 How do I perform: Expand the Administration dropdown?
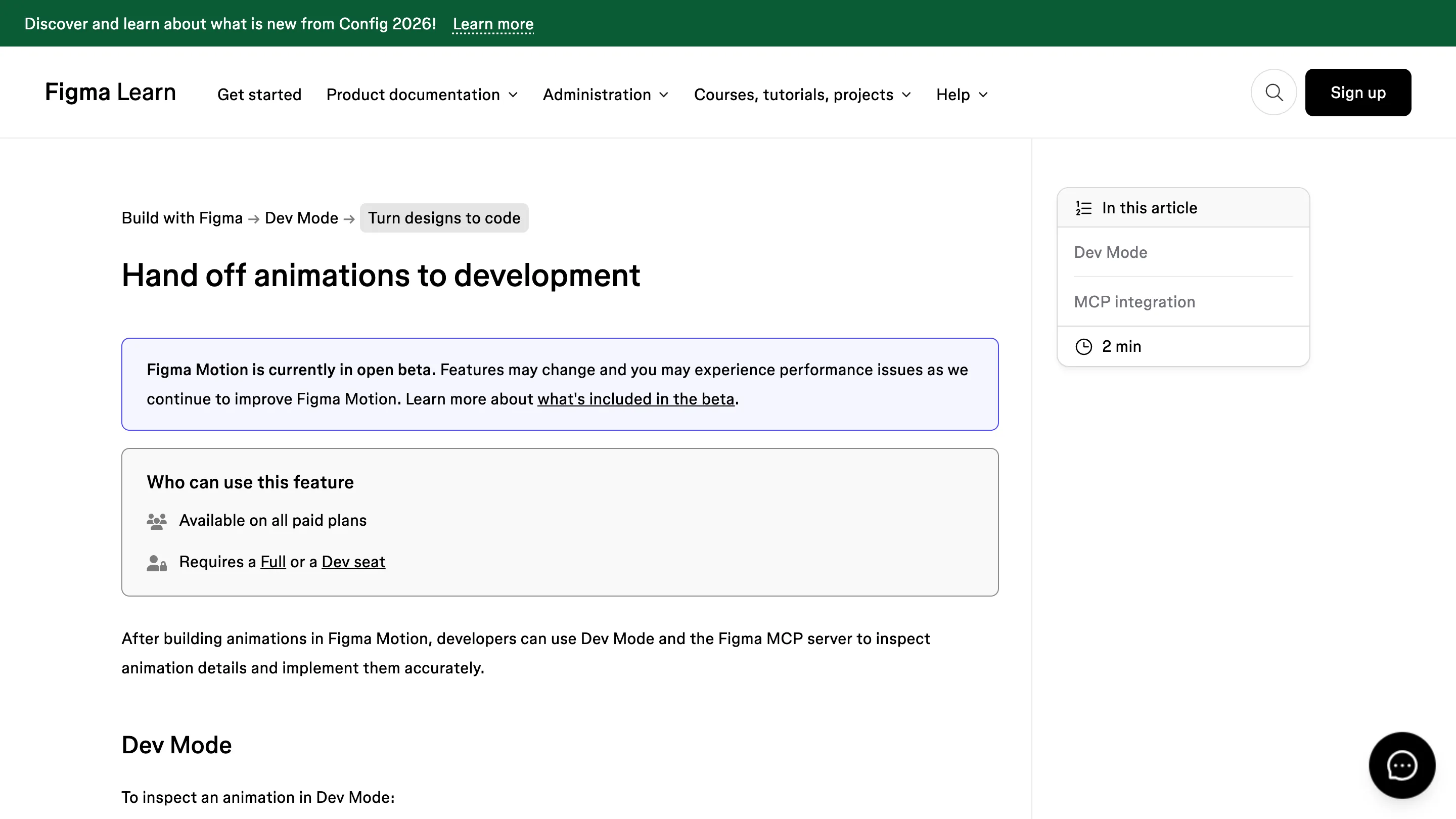pyautogui.click(x=605, y=95)
